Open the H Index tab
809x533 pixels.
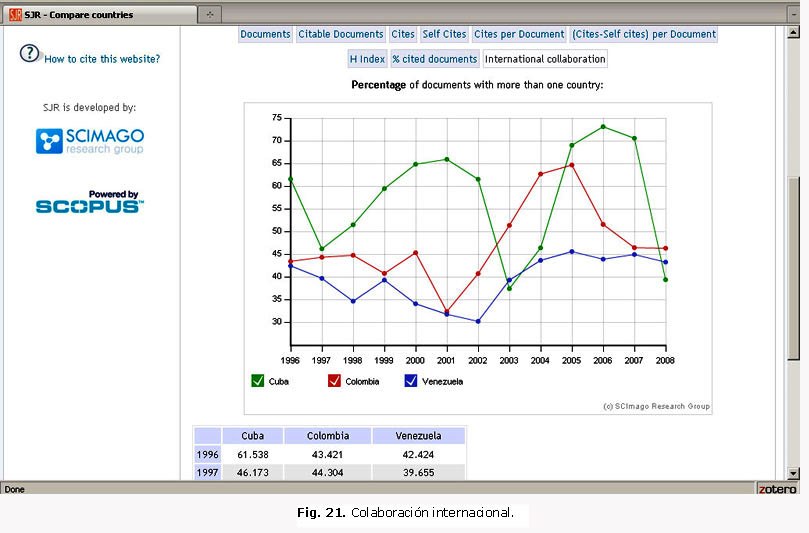367,59
